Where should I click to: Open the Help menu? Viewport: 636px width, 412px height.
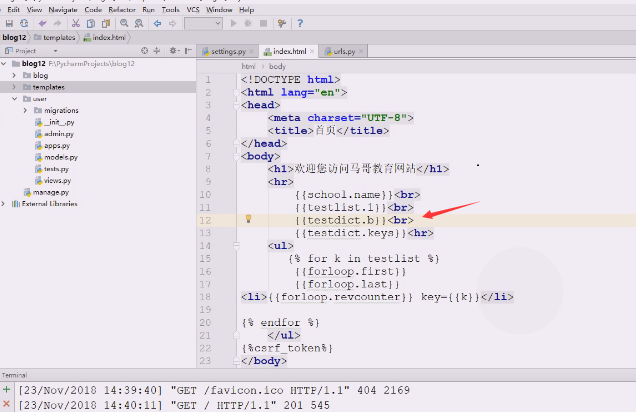[x=246, y=9]
